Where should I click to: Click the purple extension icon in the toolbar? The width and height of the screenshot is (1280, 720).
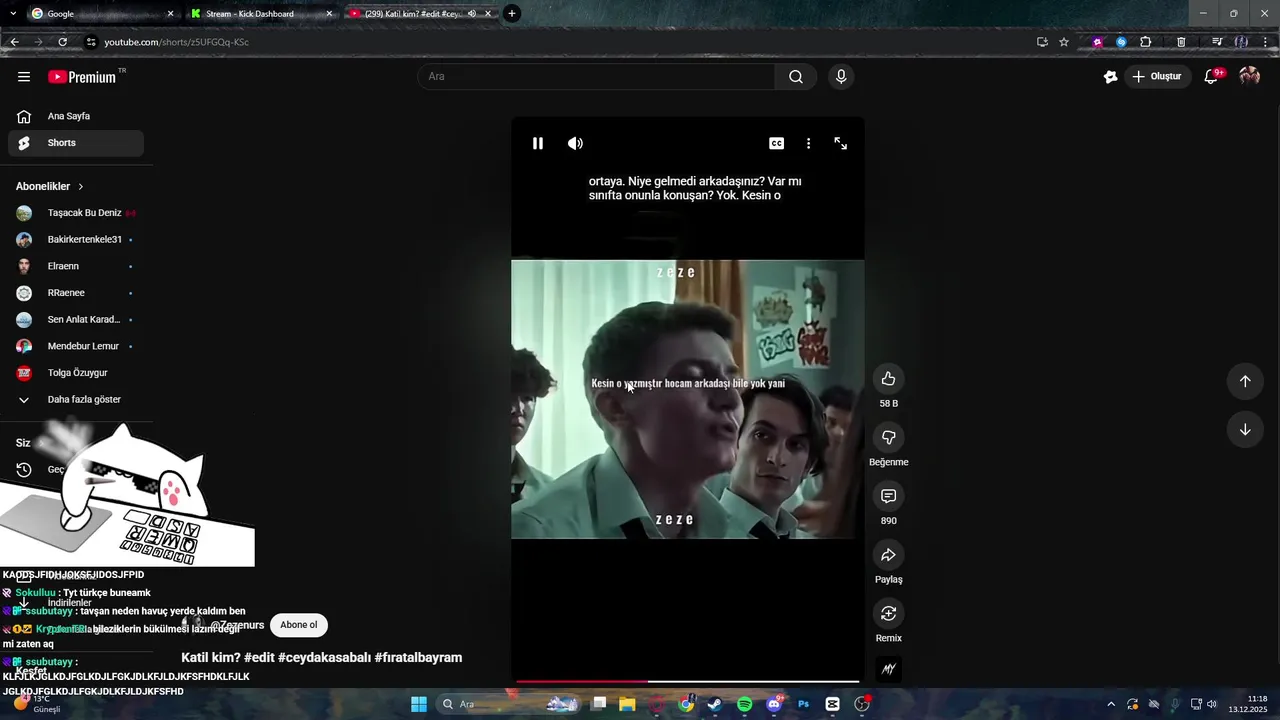coord(1098,42)
